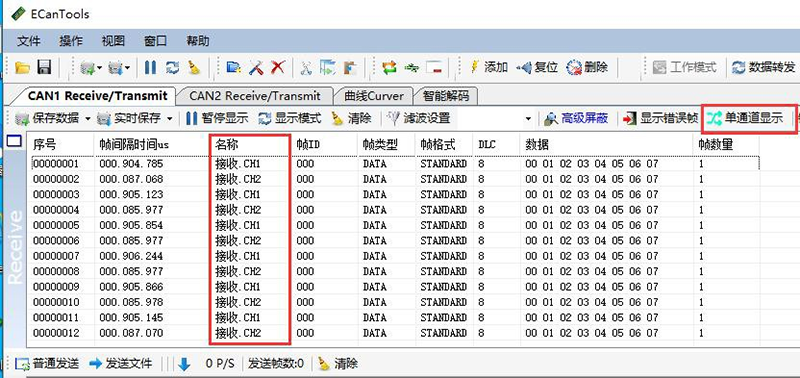The image size is (800, 378).
Task: Click the 数据 column header
Action: (606, 145)
